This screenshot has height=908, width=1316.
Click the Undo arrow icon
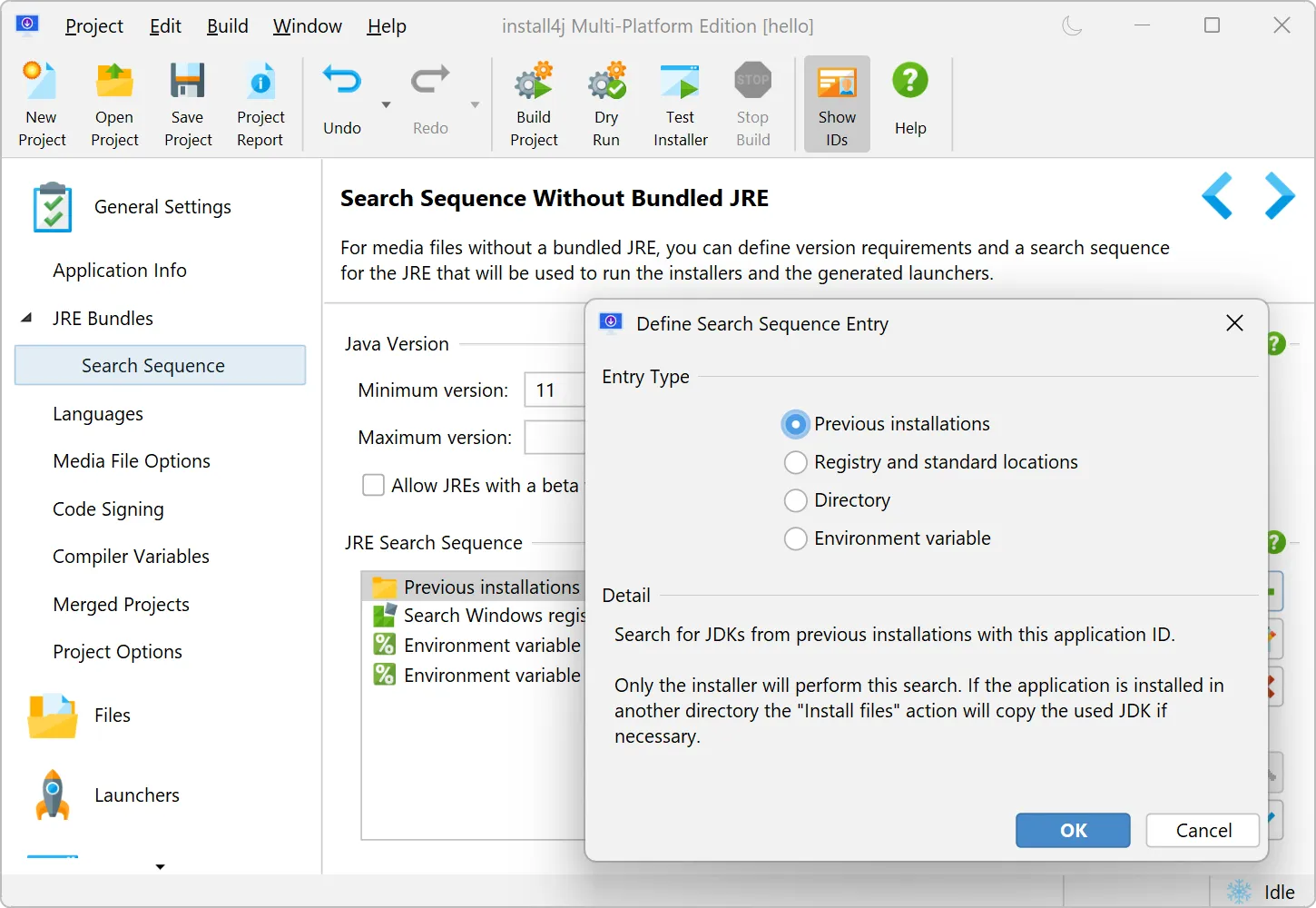coord(342,81)
